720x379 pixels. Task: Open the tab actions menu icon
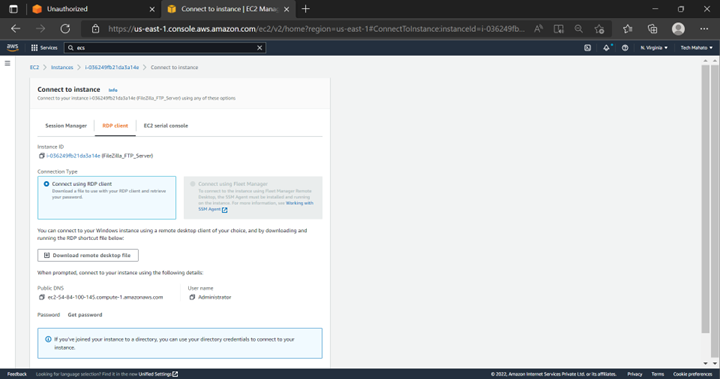(13, 9)
